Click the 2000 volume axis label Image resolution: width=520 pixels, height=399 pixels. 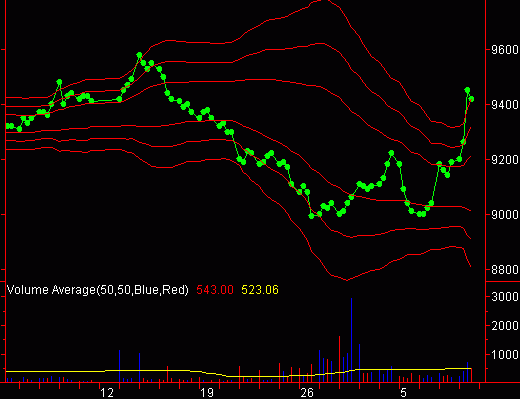point(505,326)
